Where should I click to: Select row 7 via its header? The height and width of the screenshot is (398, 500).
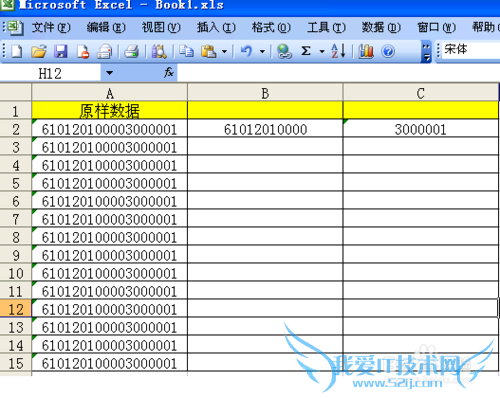[16, 219]
